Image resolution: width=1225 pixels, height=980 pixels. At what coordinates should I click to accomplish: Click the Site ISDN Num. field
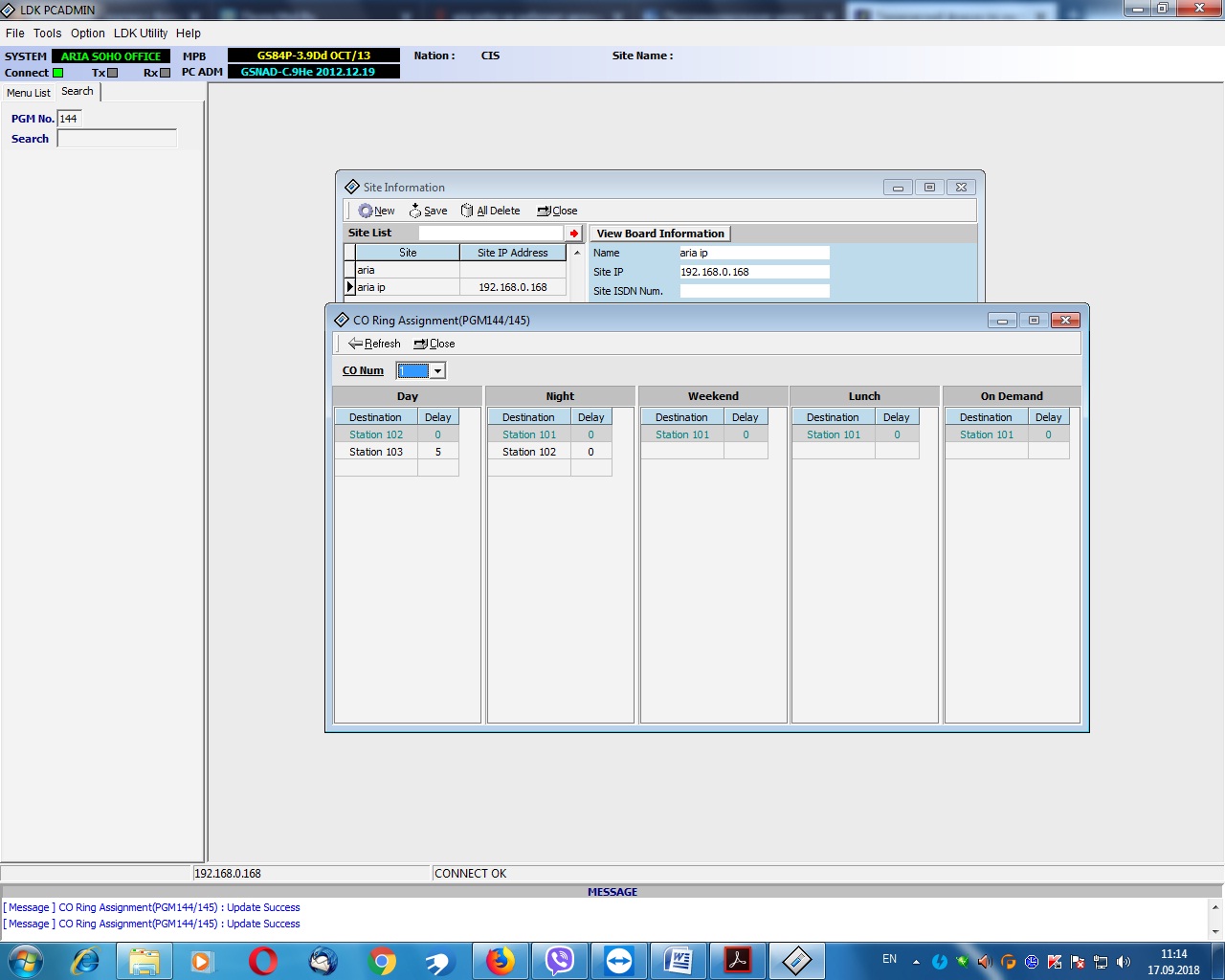(x=754, y=291)
